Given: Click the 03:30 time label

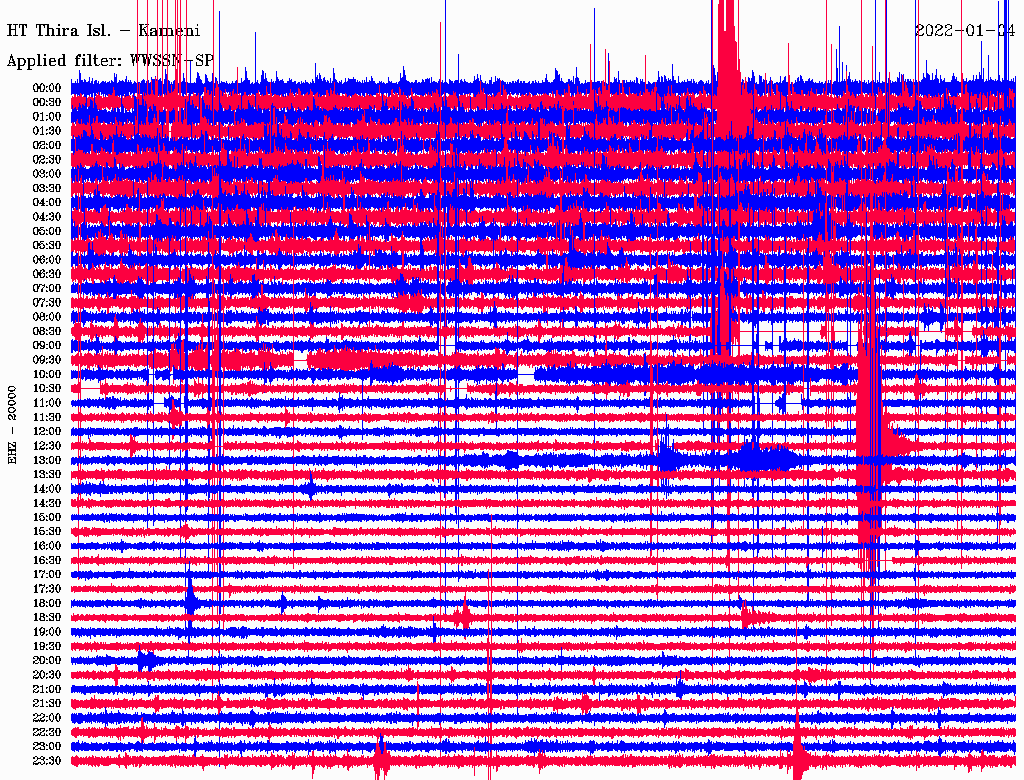Looking at the screenshot, I should pos(47,188).
